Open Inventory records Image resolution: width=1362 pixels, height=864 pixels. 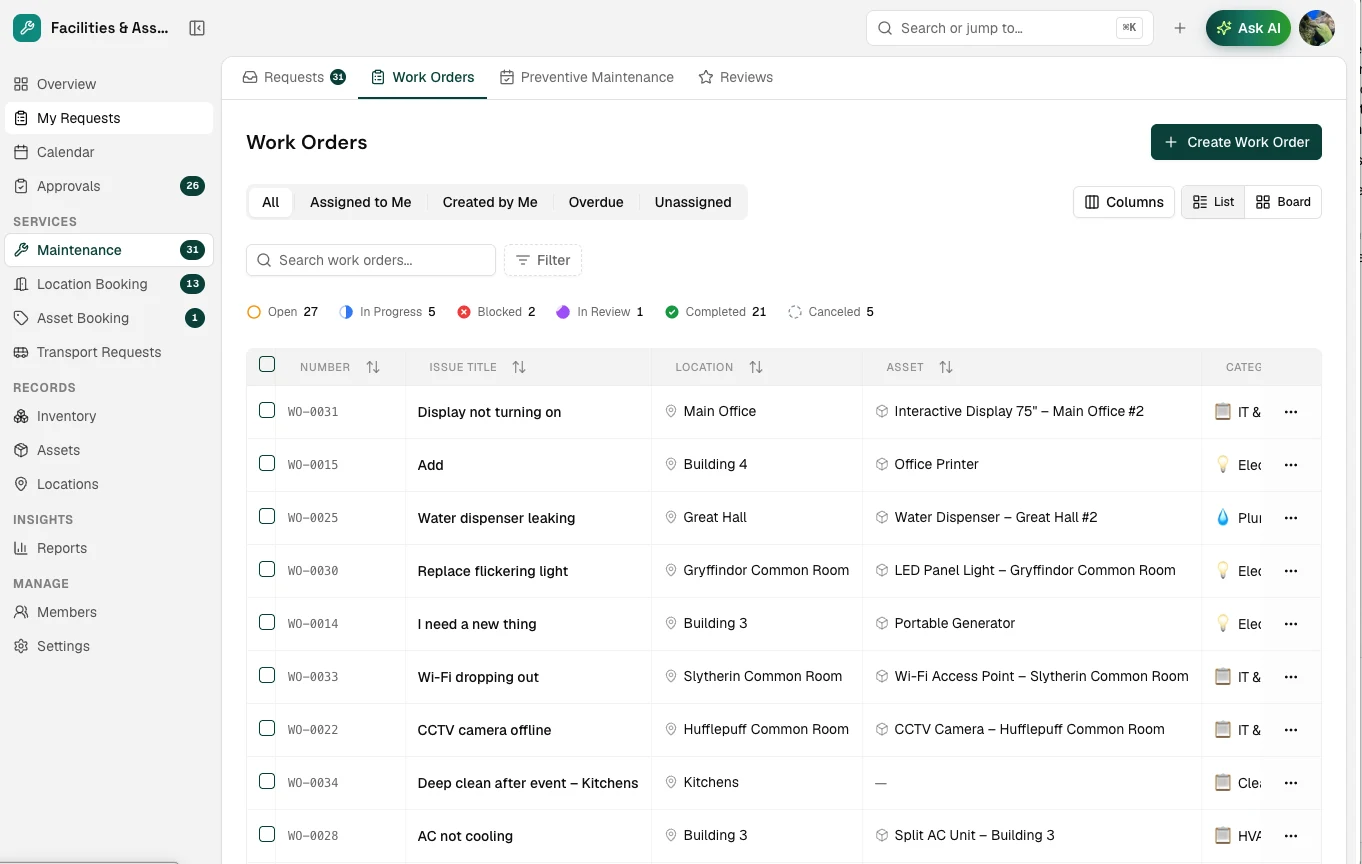(x=109, y=416)
